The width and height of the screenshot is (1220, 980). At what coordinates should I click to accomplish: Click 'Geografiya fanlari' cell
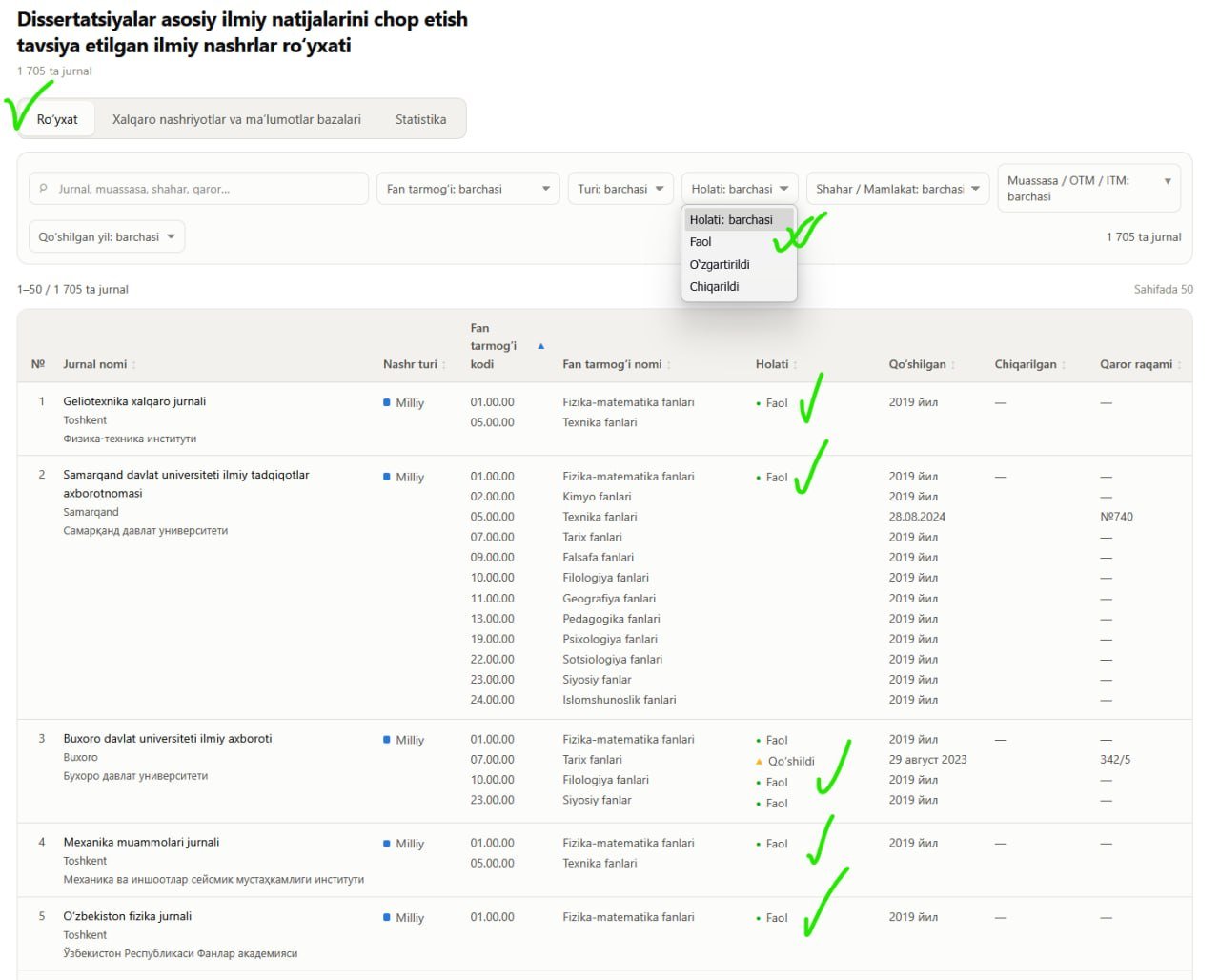[609, 599]
